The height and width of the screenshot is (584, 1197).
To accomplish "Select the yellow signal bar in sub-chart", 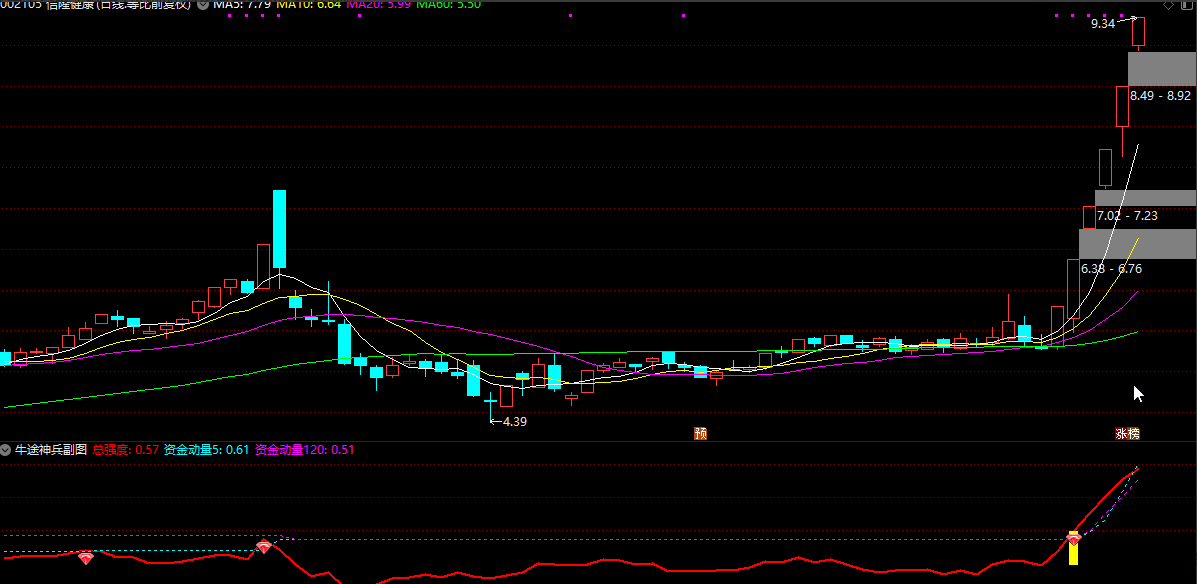I will pyautogui.click(x=1074, y=553).
